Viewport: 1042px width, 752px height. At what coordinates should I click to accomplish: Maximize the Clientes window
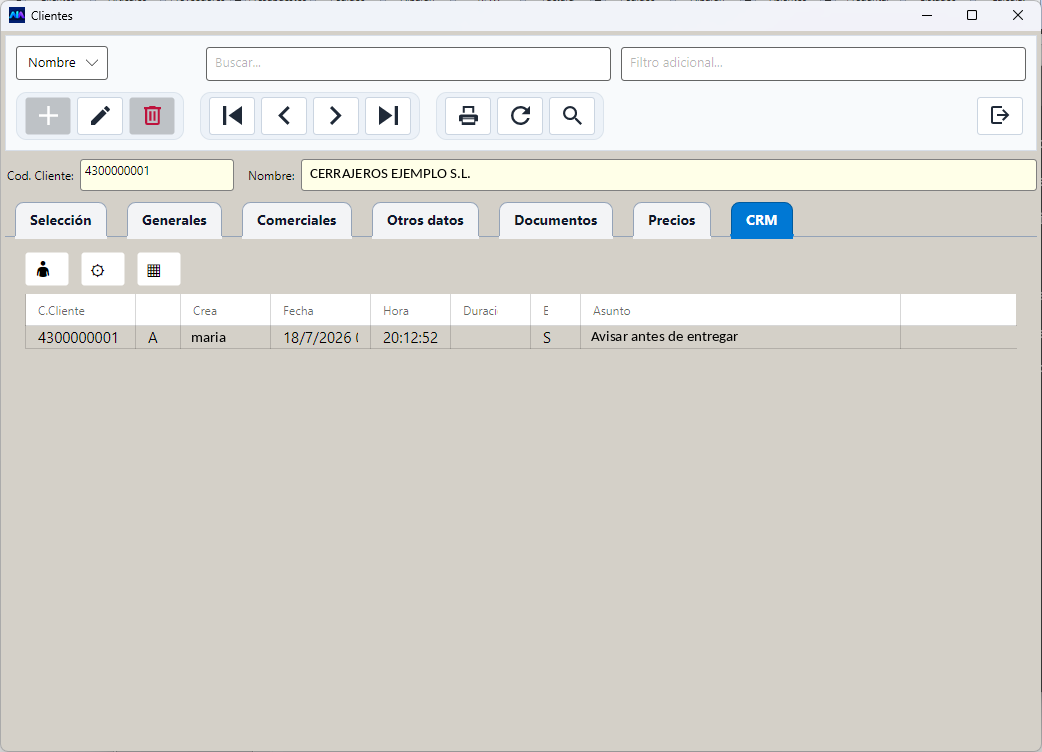pyautogui.click(x=972, y=15)
